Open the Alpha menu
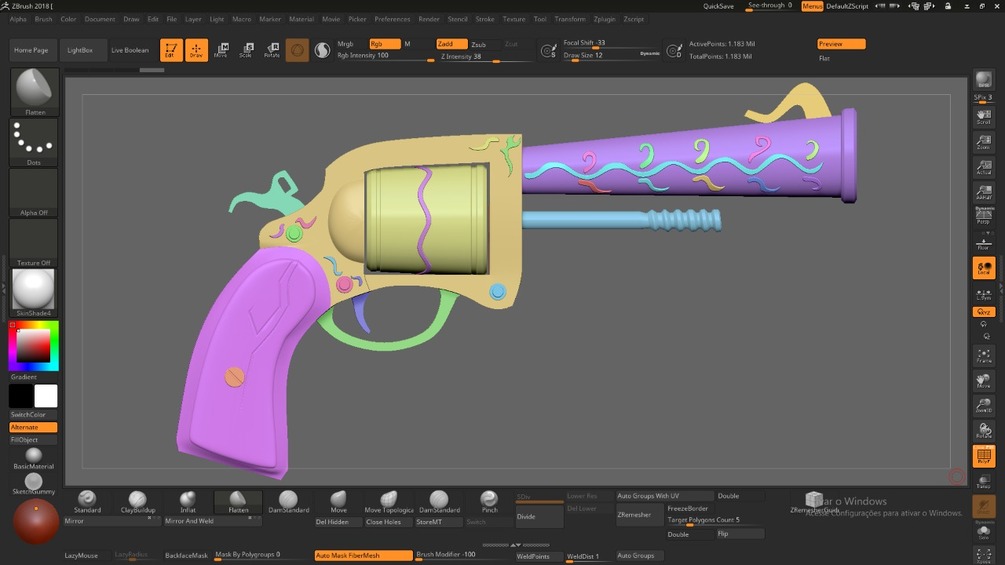Viewport: 1005px width, 565px height. (19, 19)
